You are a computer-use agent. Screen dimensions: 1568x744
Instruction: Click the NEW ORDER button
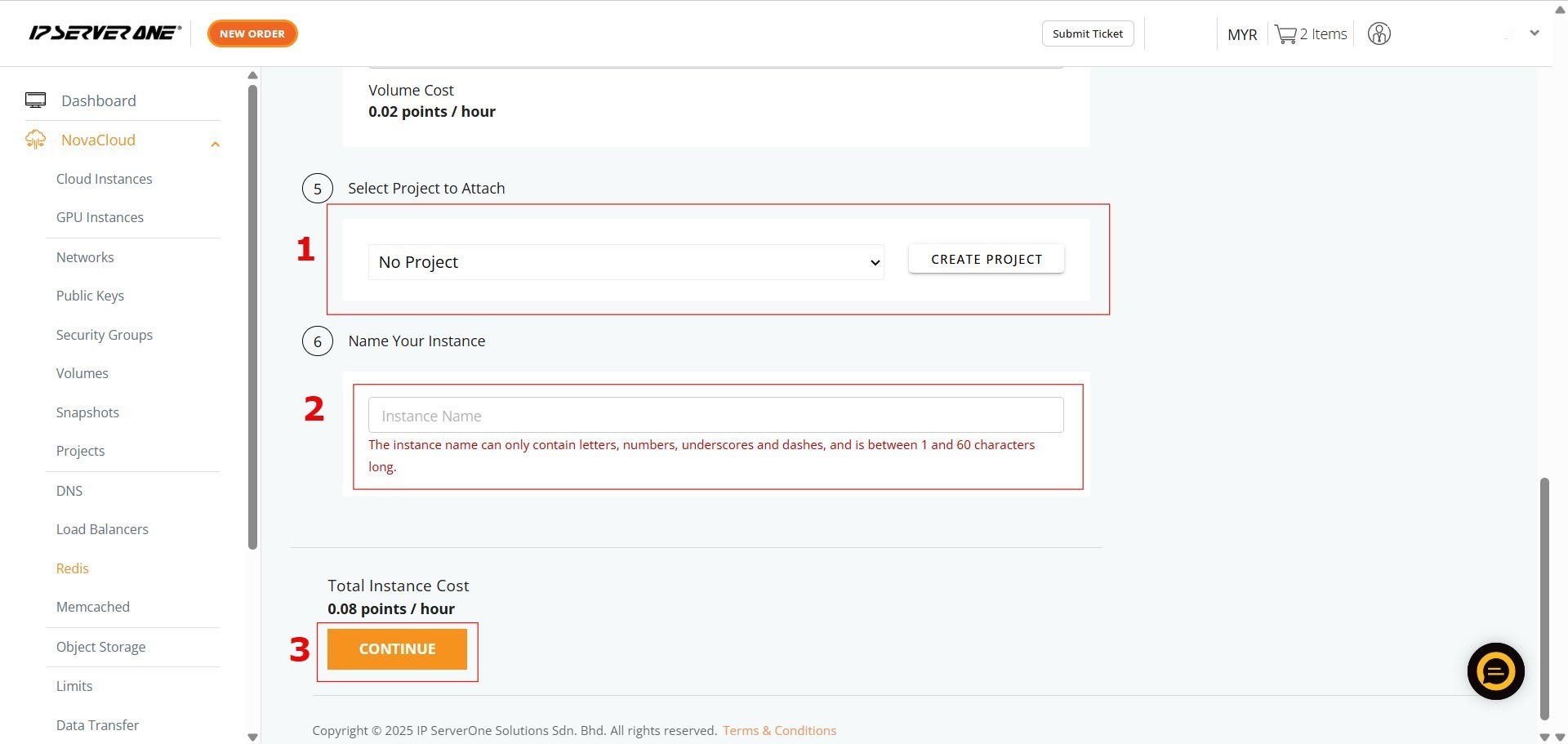(x=252, y=33)
